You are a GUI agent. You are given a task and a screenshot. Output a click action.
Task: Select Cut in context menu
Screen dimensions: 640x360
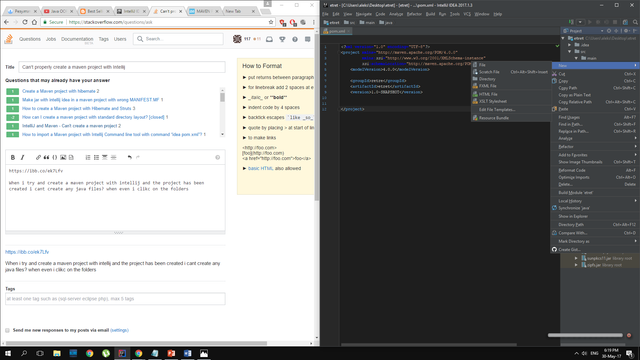tap(594, 74)
